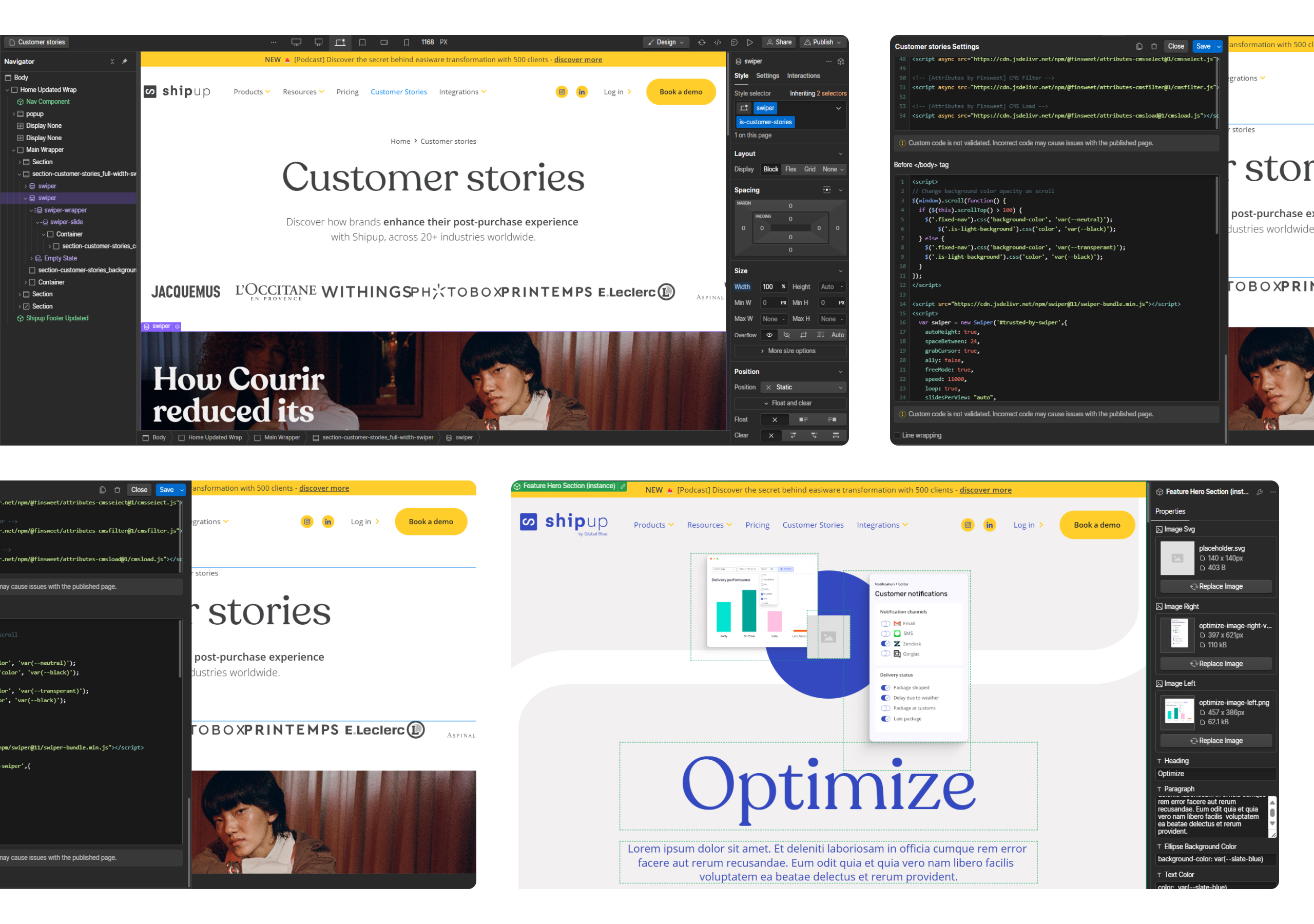Select the Style tab

point(741,75)
